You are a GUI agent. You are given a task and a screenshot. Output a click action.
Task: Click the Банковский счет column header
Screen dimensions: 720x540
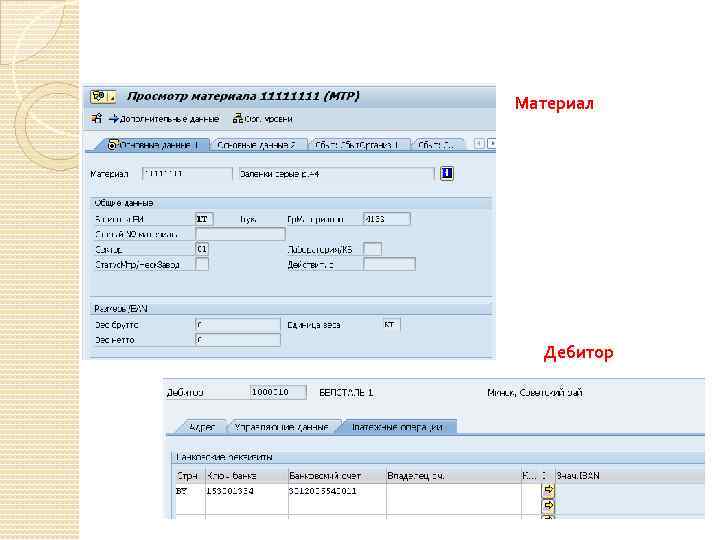click(337, 476)
